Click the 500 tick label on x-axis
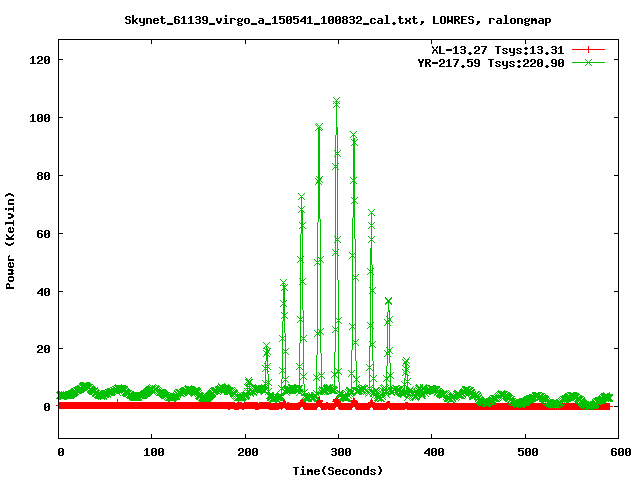Viewport: 640px width, 480px height. pyautogui.click(x=525, y=453)
